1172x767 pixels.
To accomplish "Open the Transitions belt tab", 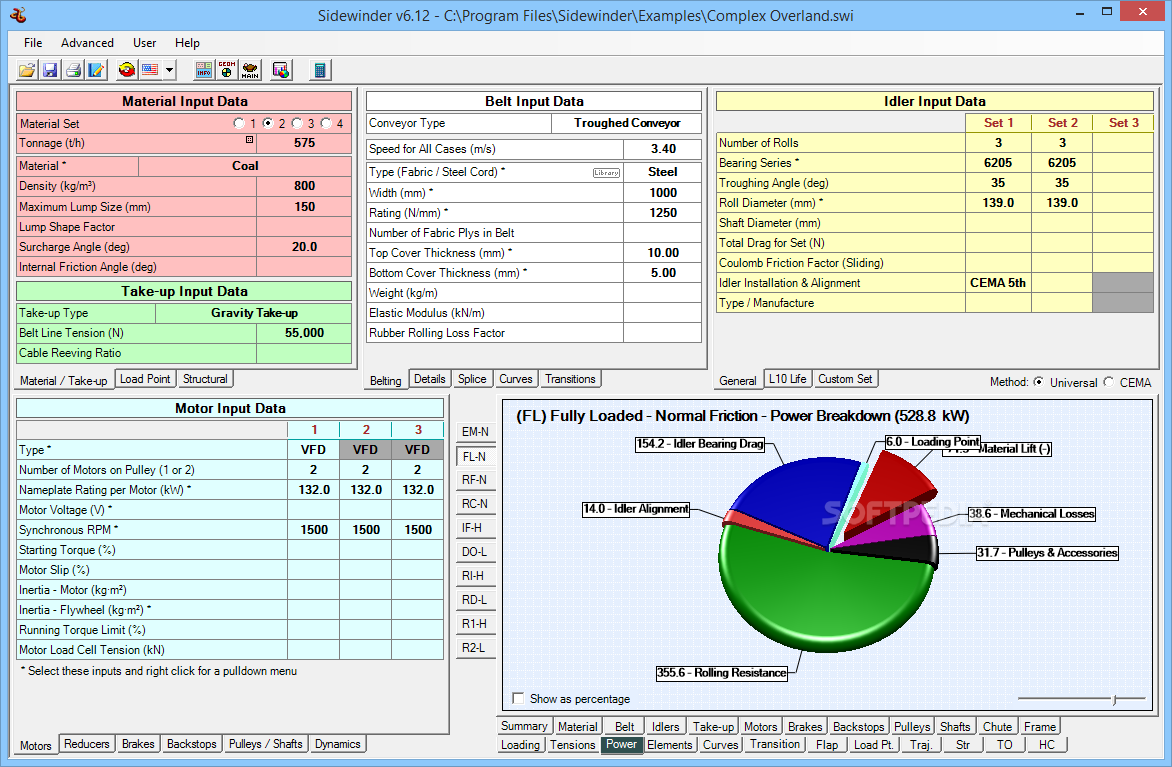I will tap(570, 379).
